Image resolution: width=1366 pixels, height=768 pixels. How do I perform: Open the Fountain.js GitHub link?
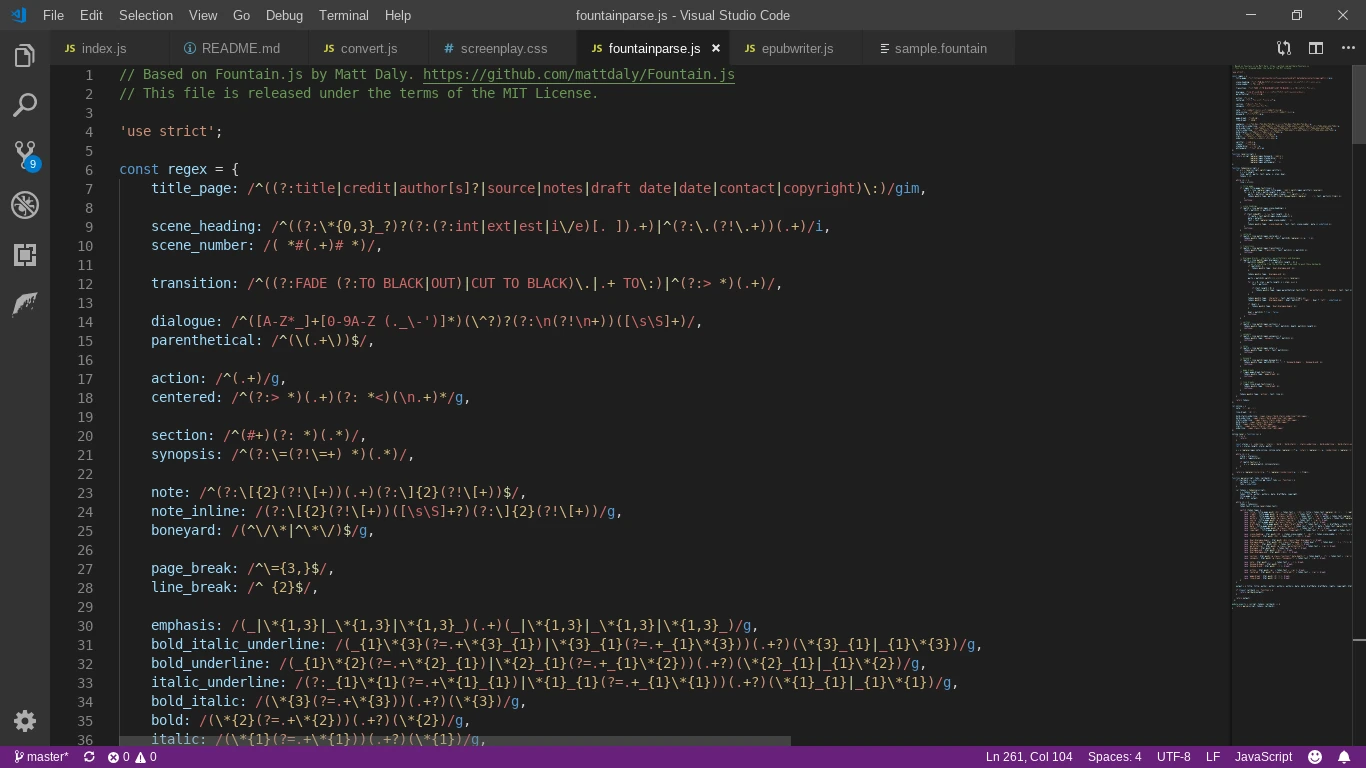click(x=578, y=74)
